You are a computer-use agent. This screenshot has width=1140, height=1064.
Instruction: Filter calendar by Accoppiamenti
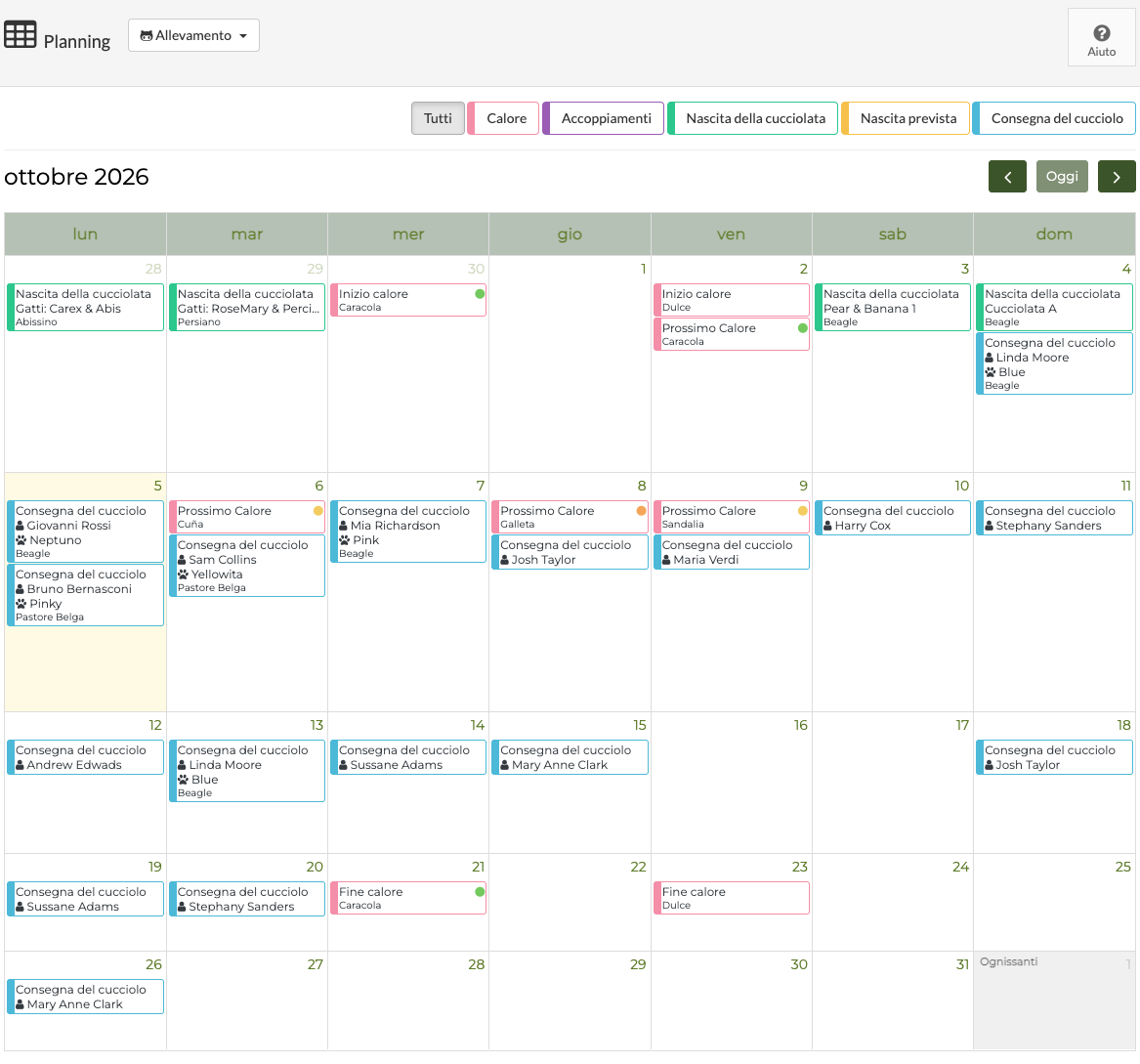pyautogui.click(x=604, y=118)
